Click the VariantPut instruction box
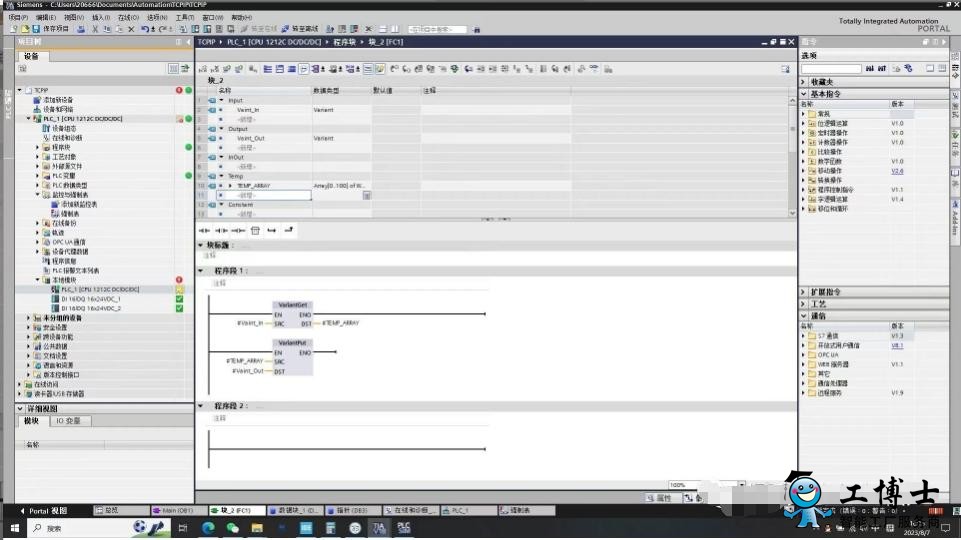The height and width of the screenshot is (540, 961). (292, 357)
